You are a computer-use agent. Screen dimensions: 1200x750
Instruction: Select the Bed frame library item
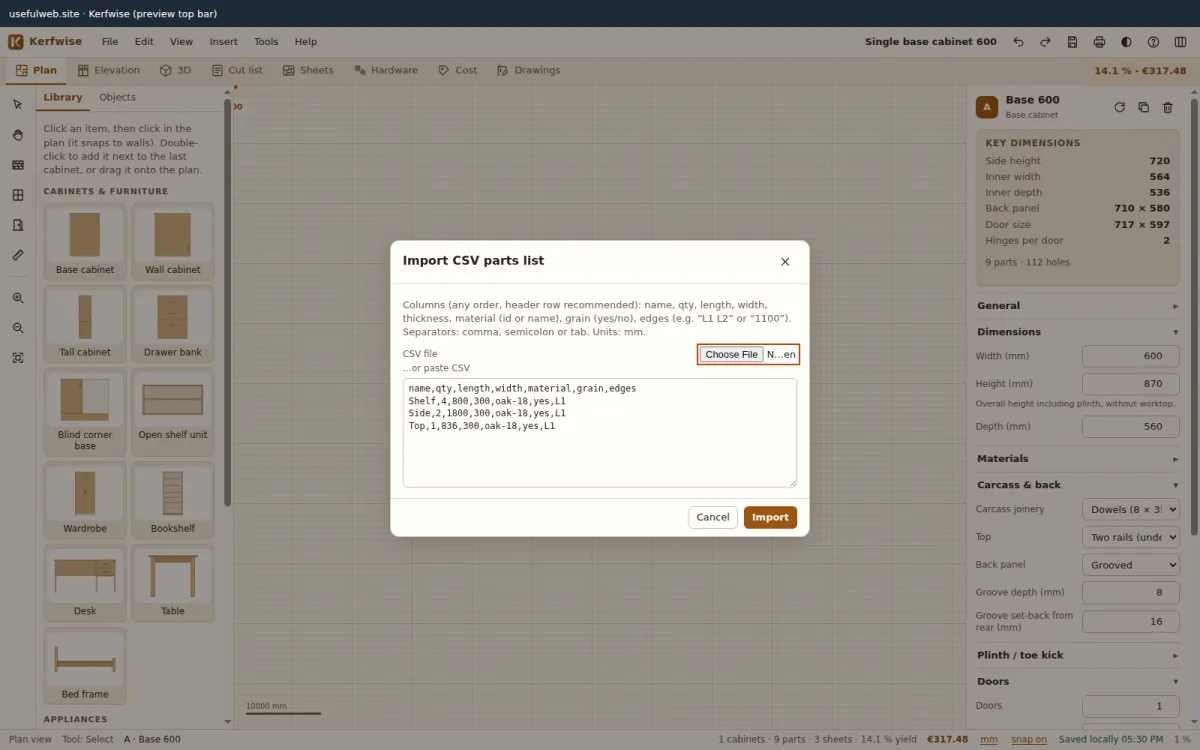coord(85,666)
